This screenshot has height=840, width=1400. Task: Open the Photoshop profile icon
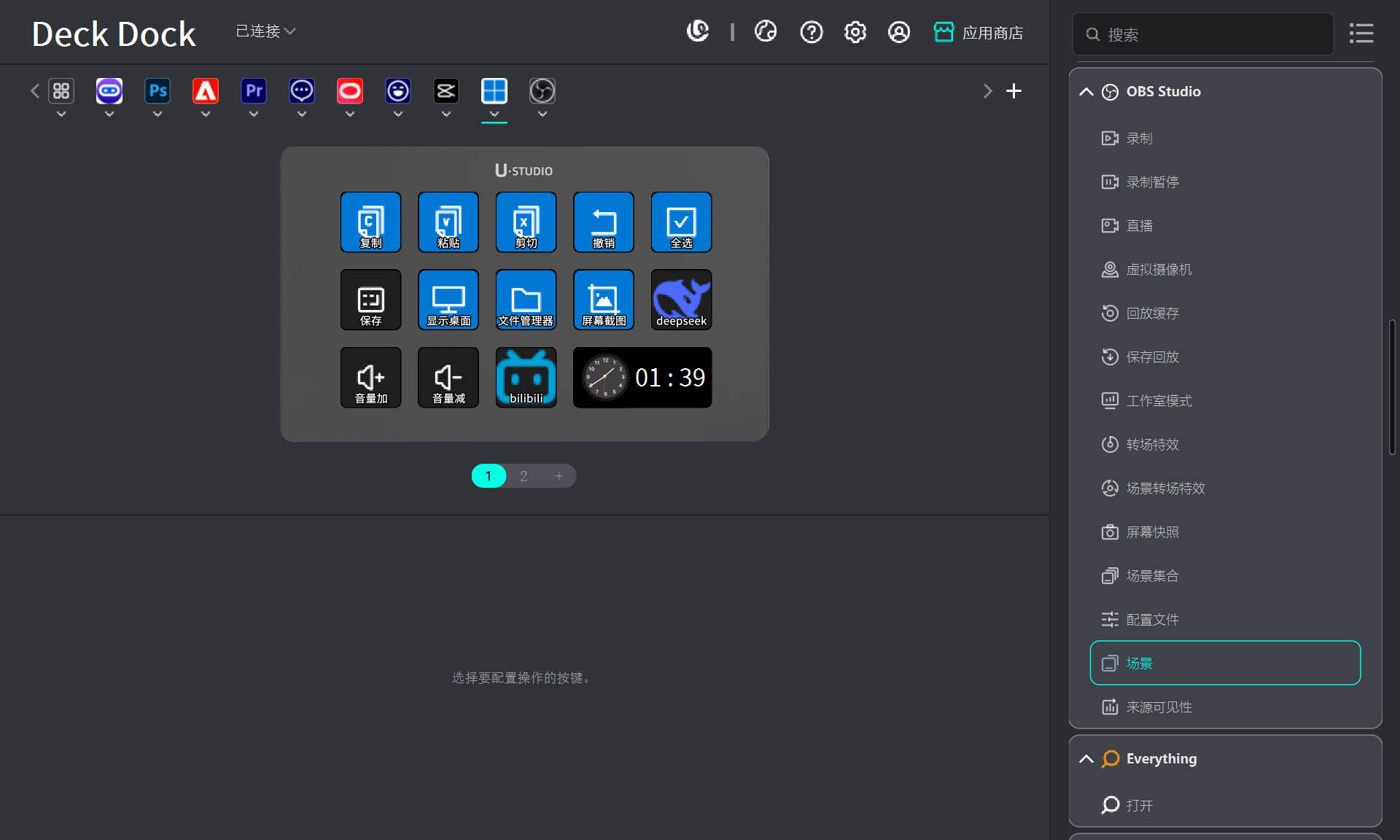click(x=157, y=91)
